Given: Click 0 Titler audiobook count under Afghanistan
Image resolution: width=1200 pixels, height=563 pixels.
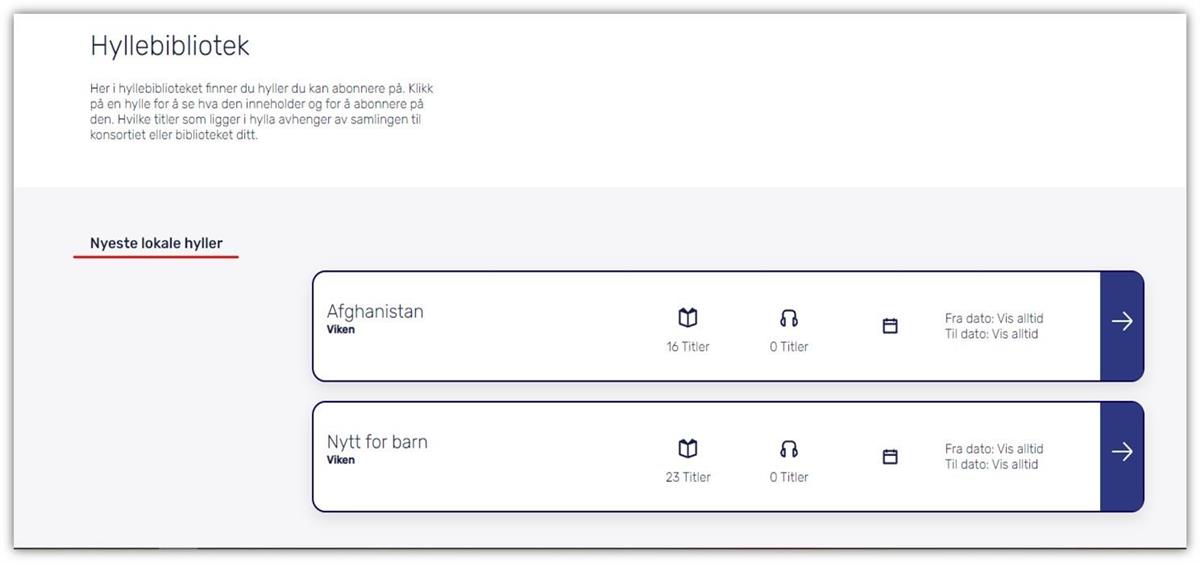Looking at the screenshot, I should pyautogui.click(x=789, y=347).
